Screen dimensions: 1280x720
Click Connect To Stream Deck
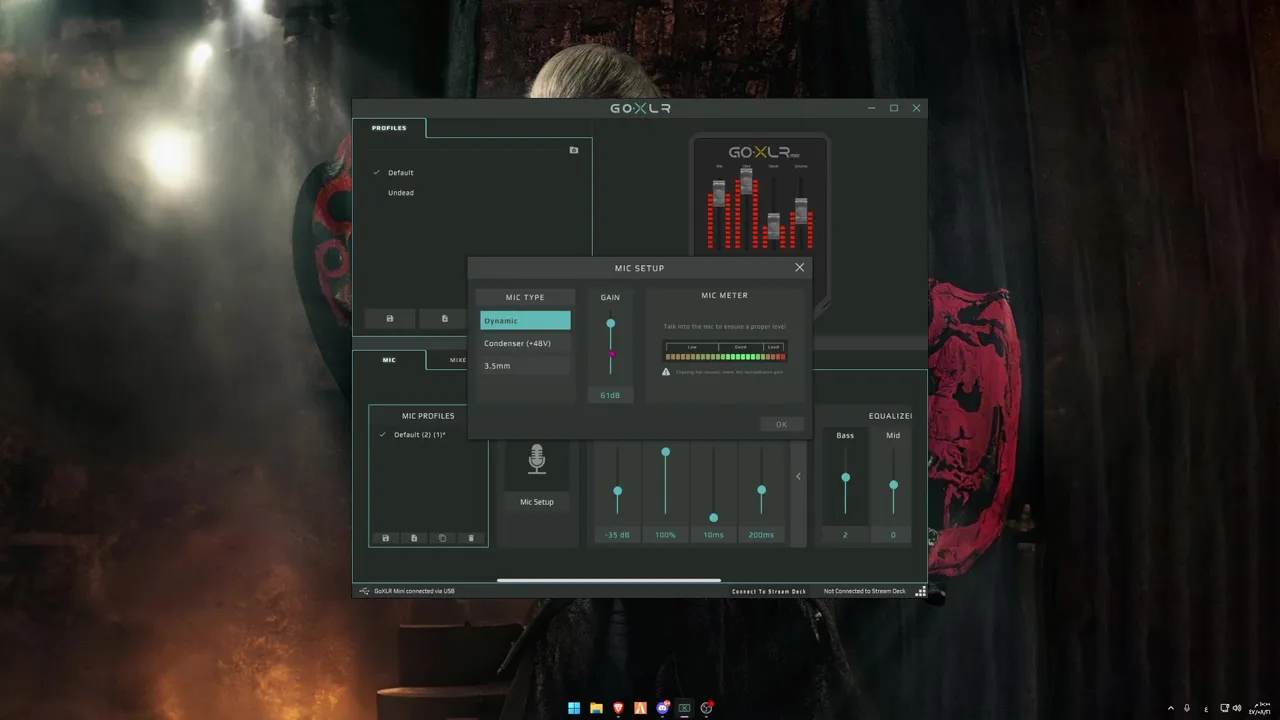click(768, 591)
